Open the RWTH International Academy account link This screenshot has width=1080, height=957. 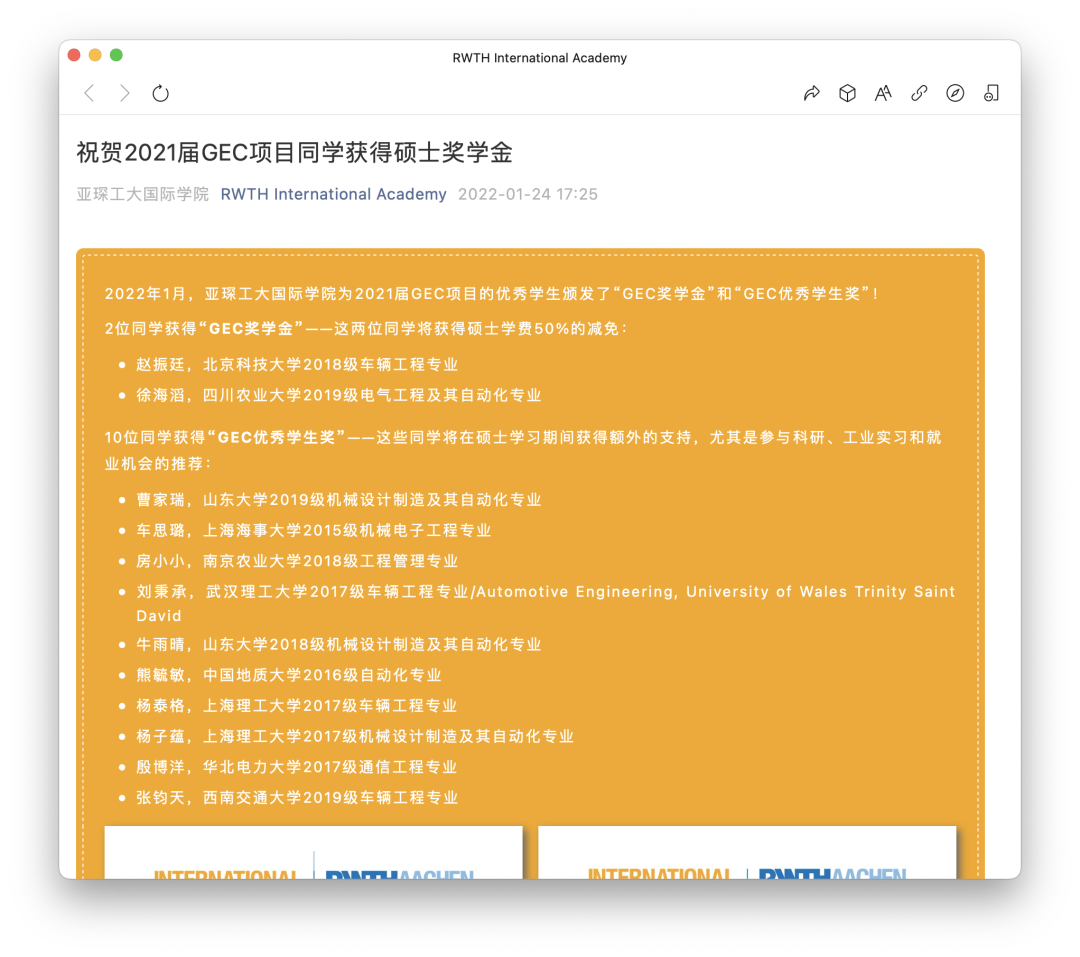coord(333,194)
